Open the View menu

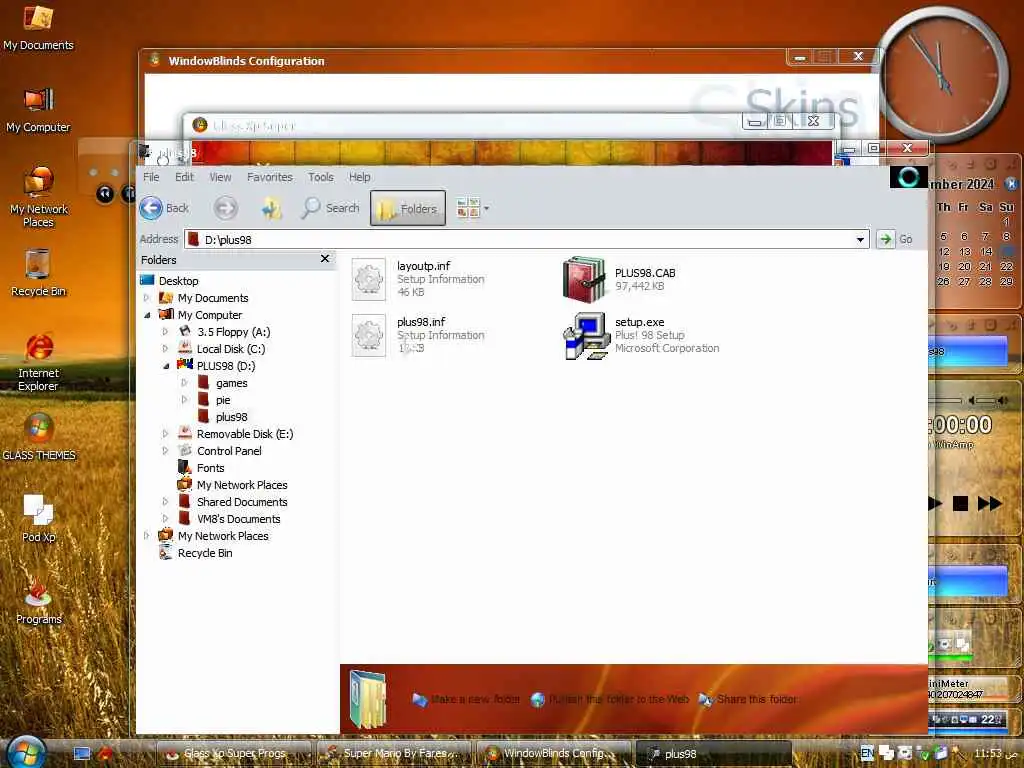point(220,177)
